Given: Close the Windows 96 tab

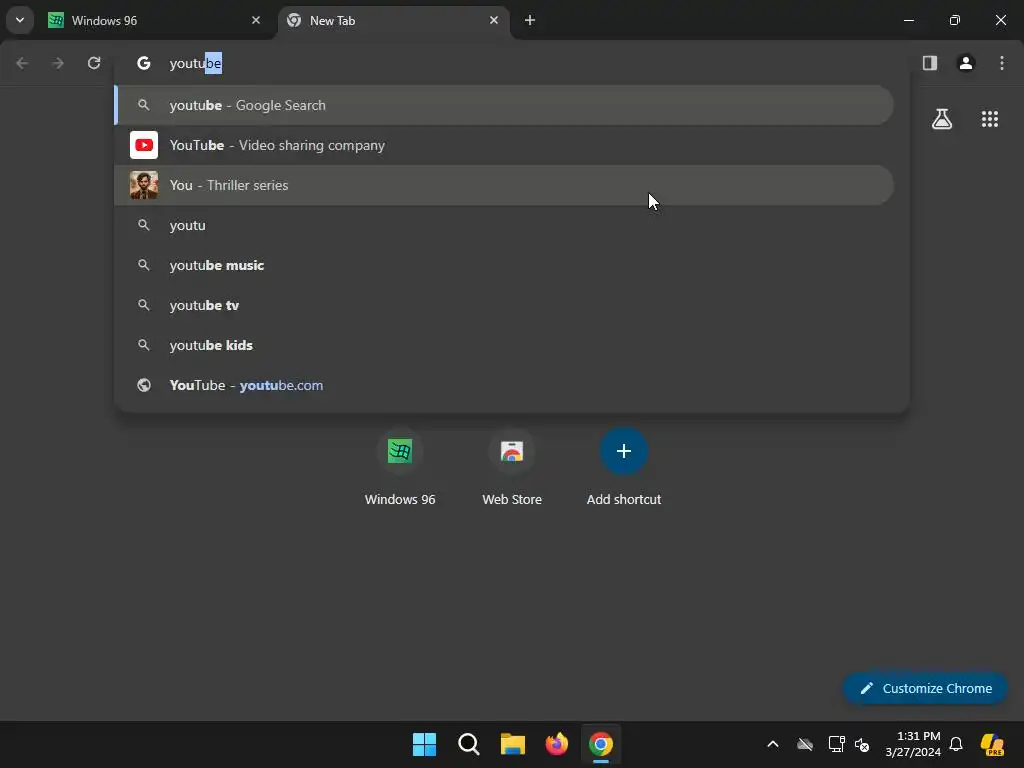Looking at the screenshot, I should tap(256, 20).
